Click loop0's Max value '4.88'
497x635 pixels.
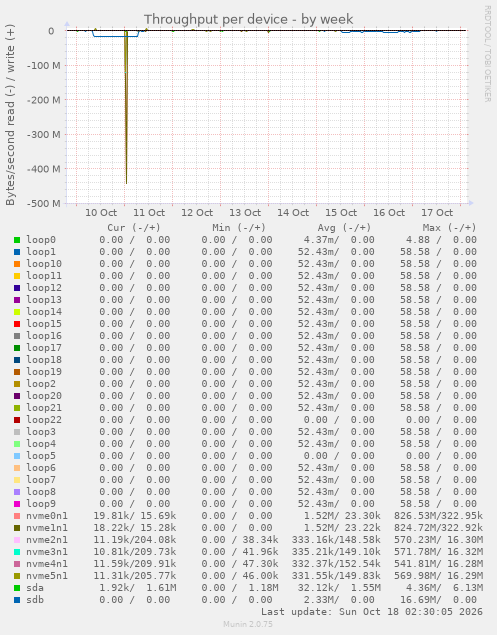click(418, 240)
